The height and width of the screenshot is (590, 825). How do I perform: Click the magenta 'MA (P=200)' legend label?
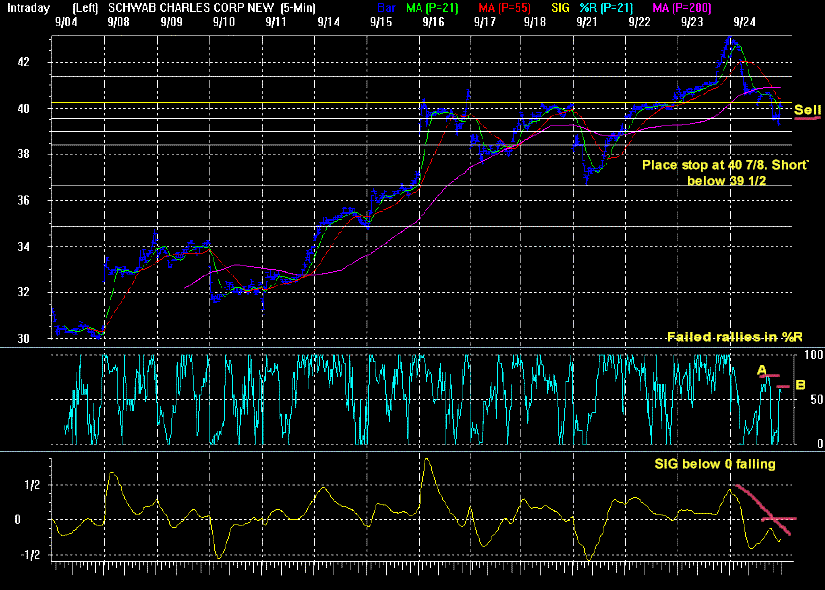tap(681, 8)
